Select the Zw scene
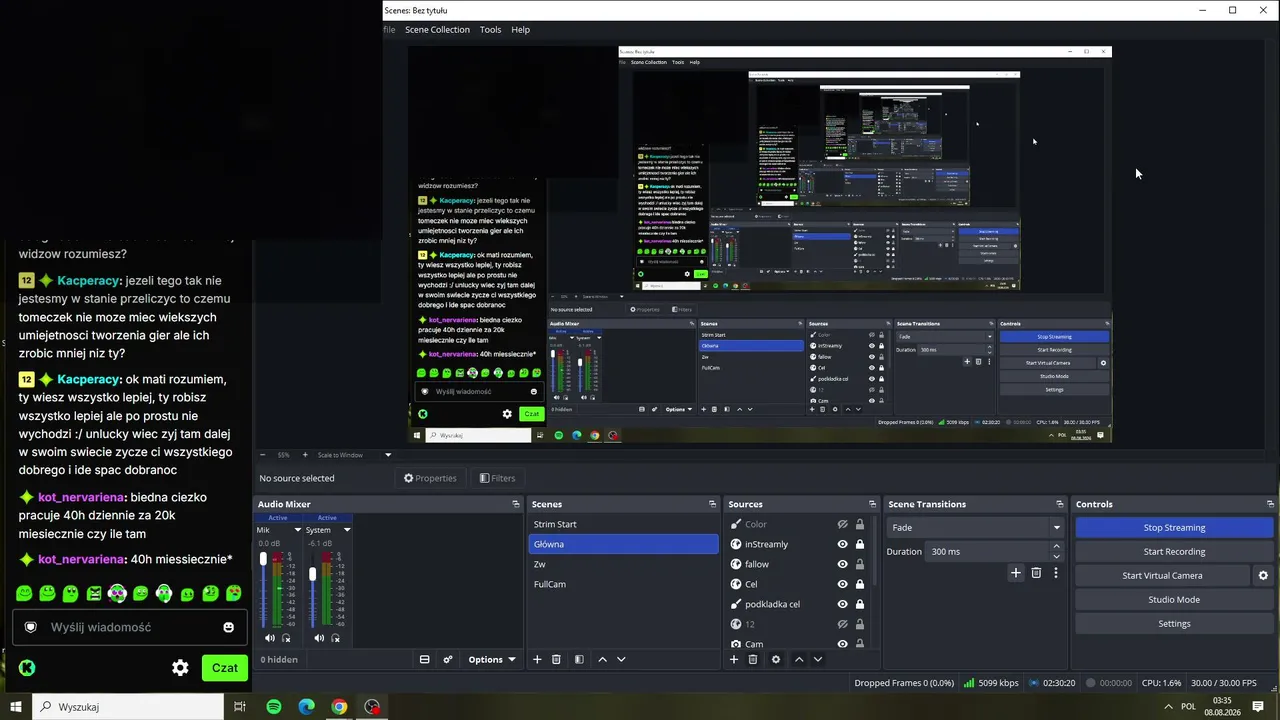This screenshot has width=1280, height=720. pyautogui.click(x=623, y=564)
